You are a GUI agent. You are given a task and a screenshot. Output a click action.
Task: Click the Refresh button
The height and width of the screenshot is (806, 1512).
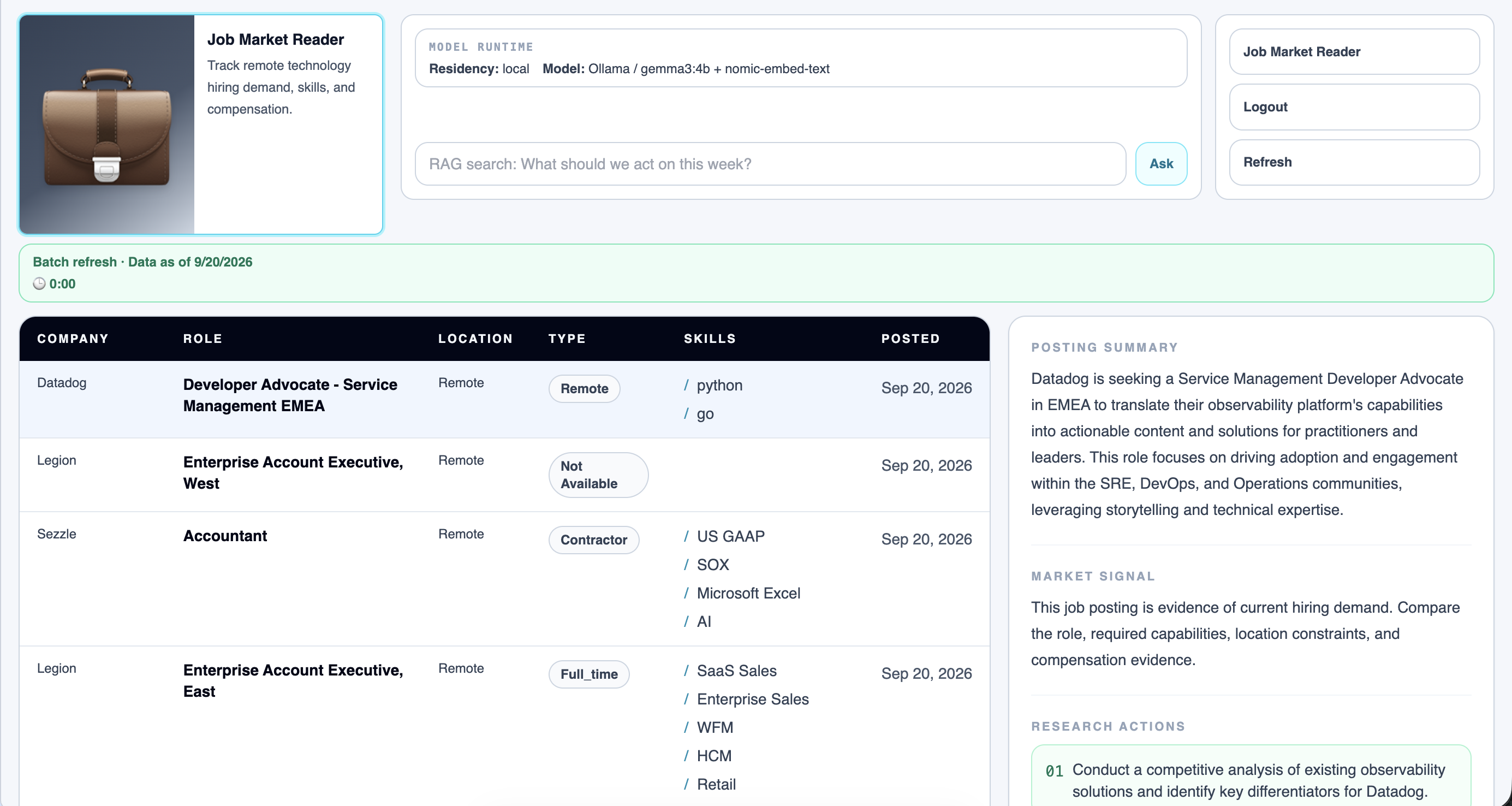click(1354, 162)
